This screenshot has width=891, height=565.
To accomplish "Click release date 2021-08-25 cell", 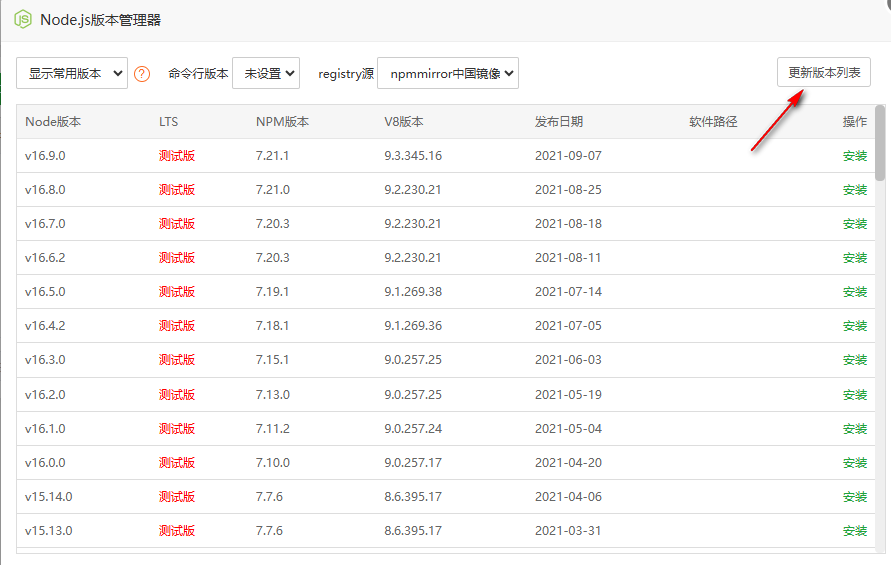I will [x=568, y=190].
